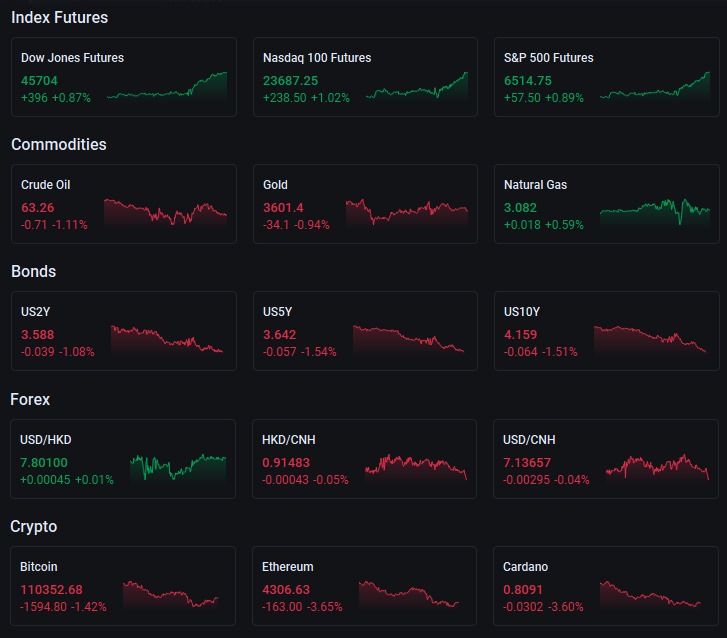The image size is (727, 638).
Task: Select the S&P 500 Futures title
Action: tap(549, 58)
